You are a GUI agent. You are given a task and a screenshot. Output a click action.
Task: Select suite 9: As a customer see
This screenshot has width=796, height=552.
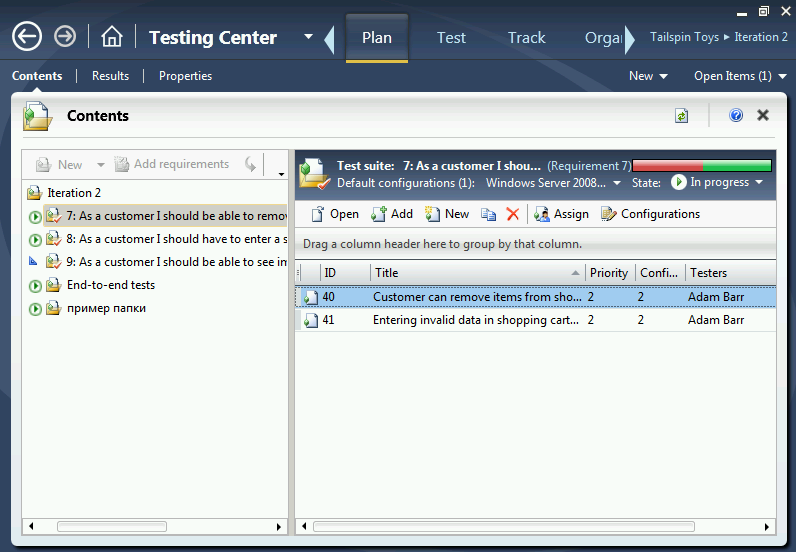coord(176,262)
